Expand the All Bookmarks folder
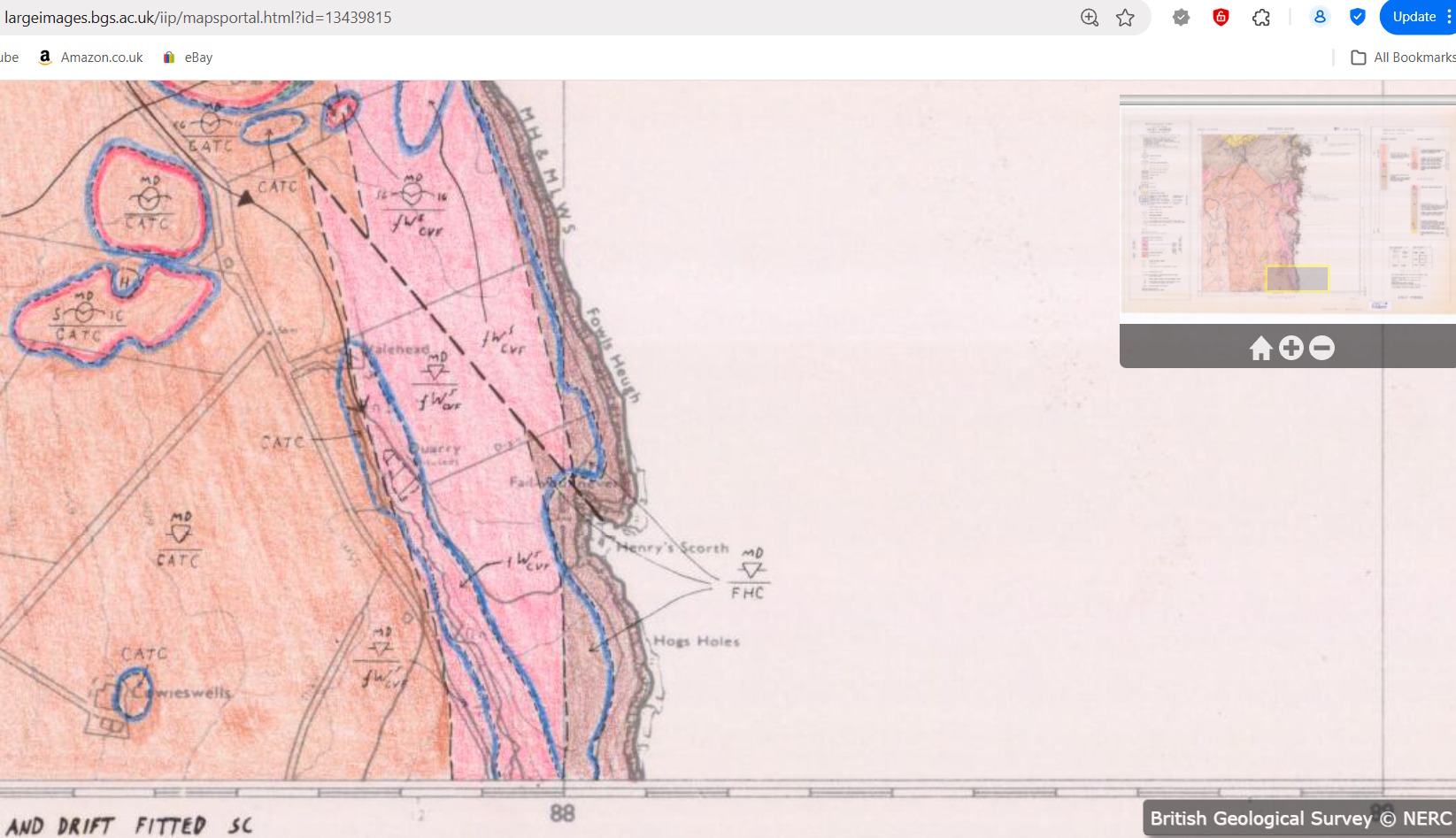The height and width of the screenshot is (838, 1456). pos(1402,58)
